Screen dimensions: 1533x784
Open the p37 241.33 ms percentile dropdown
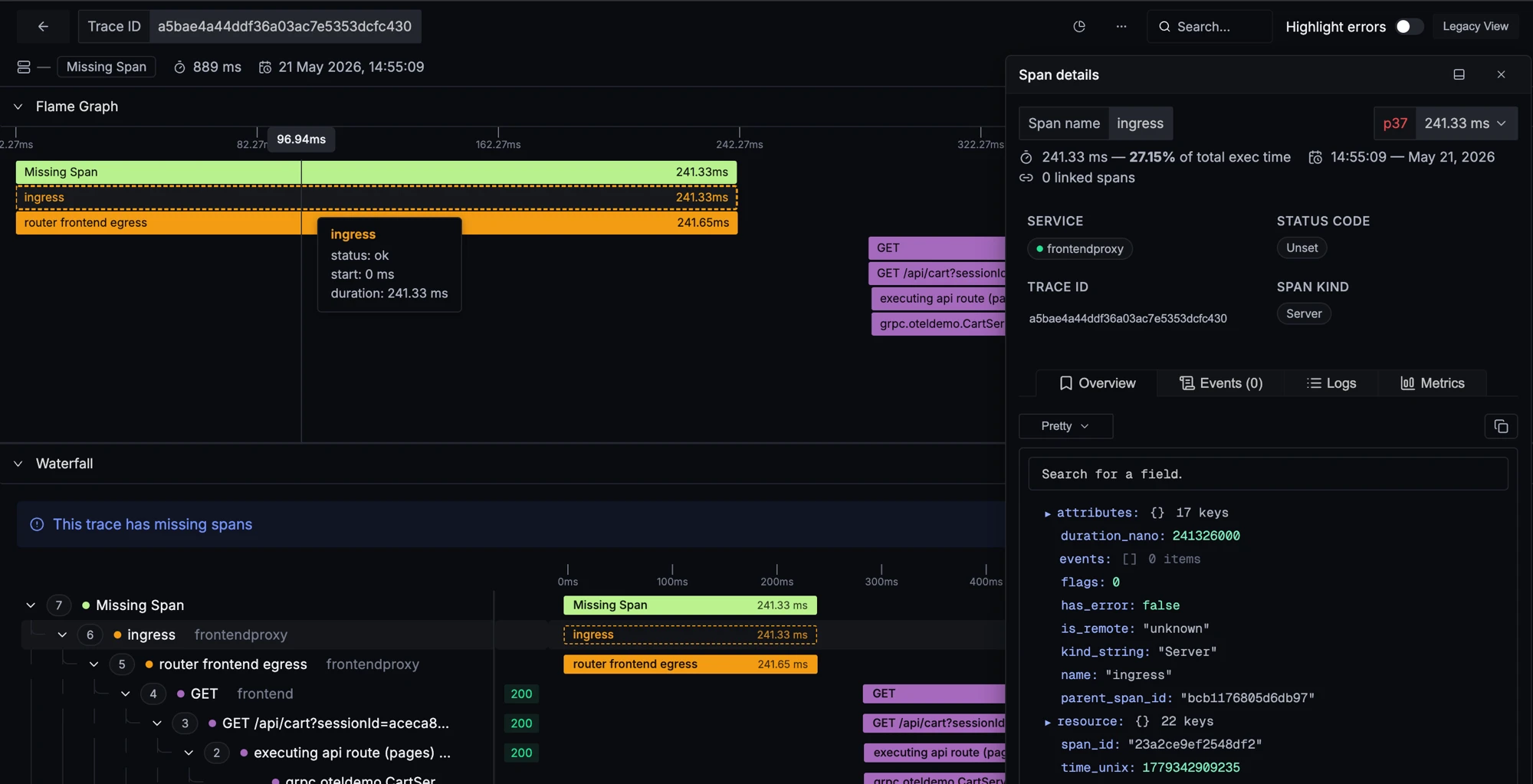[x=1446, y=123]
